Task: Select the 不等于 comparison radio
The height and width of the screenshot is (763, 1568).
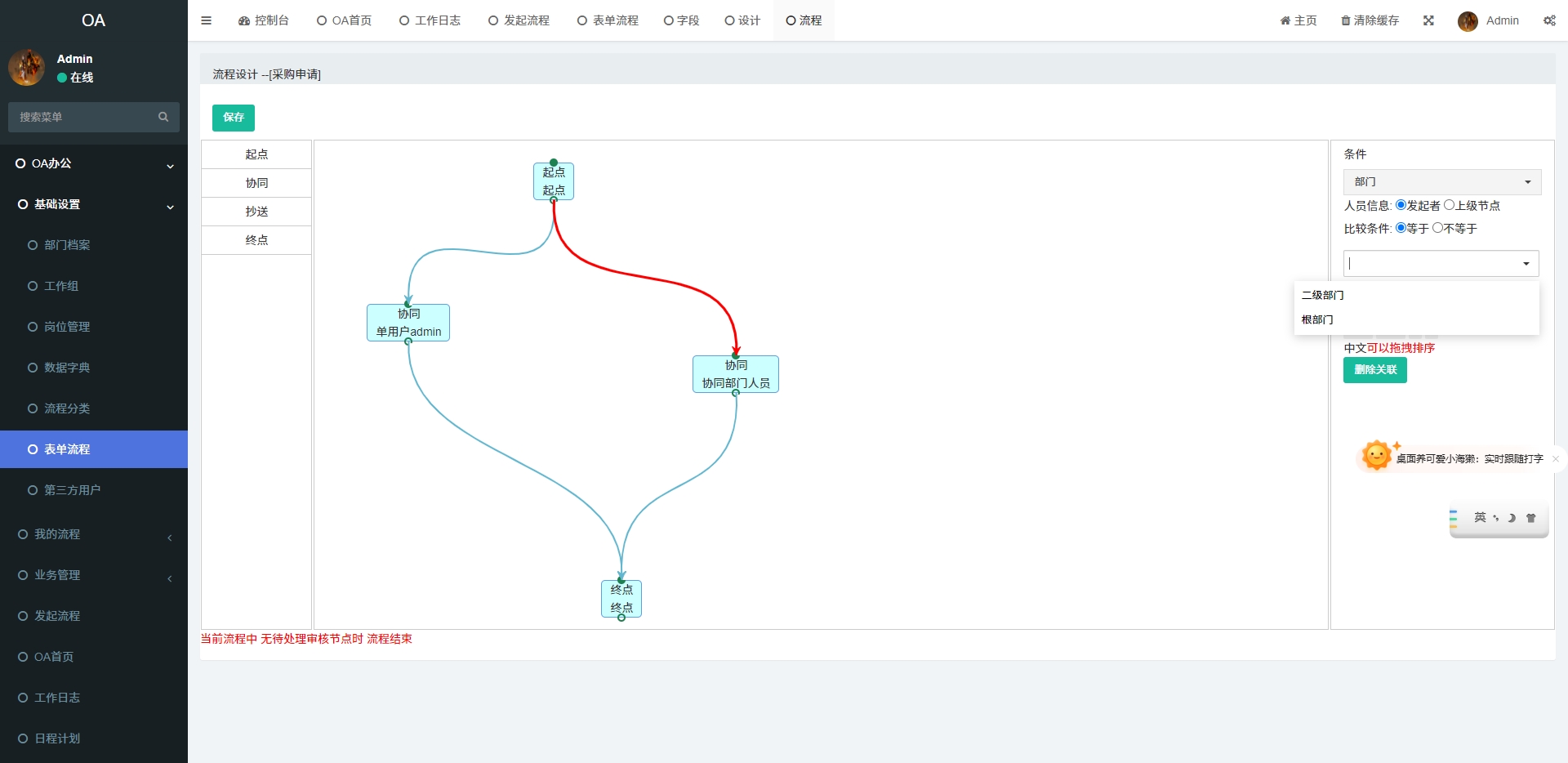Action: [1437, 228]
